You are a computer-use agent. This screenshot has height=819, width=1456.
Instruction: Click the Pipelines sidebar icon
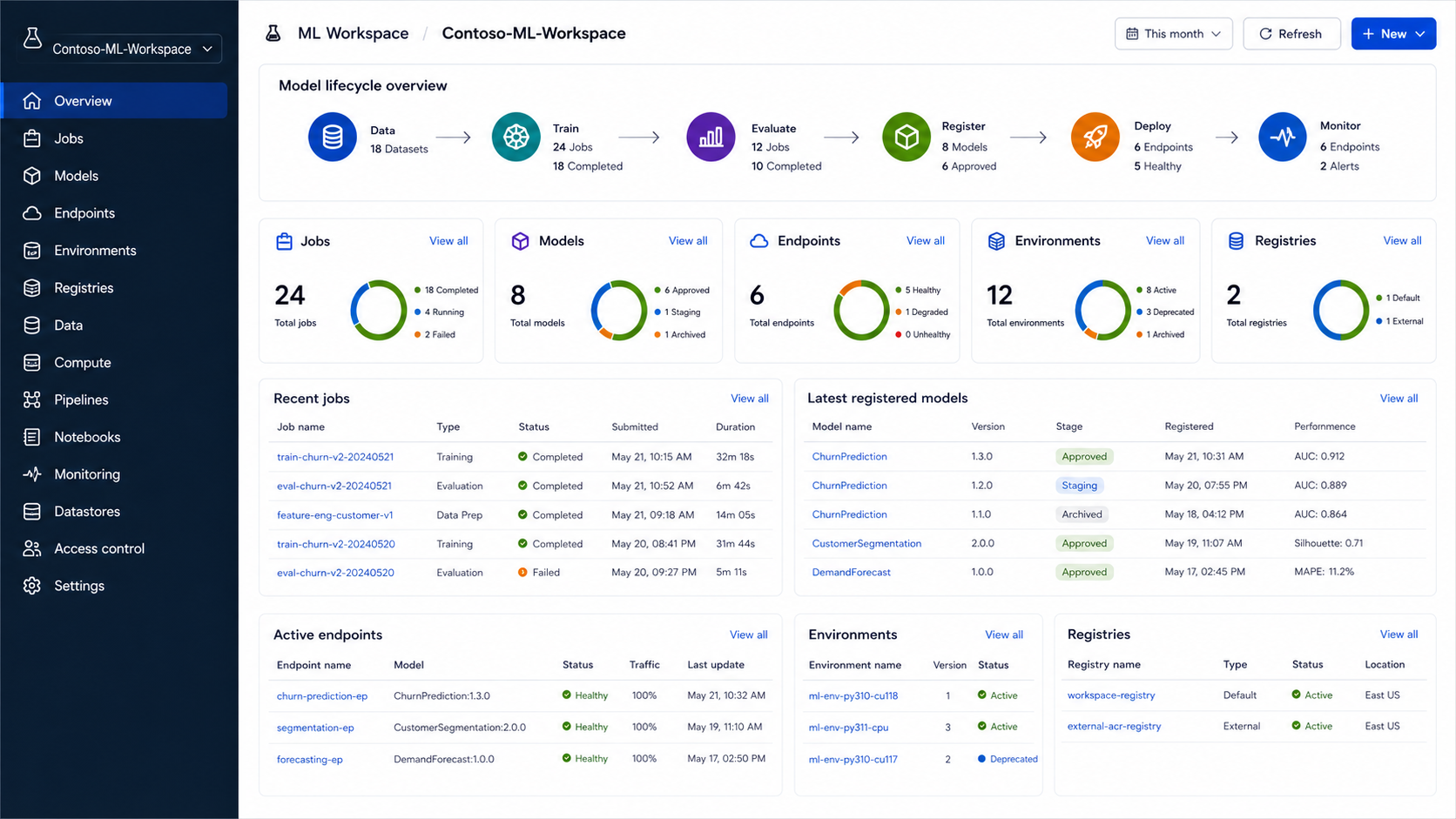coord(32,399)
